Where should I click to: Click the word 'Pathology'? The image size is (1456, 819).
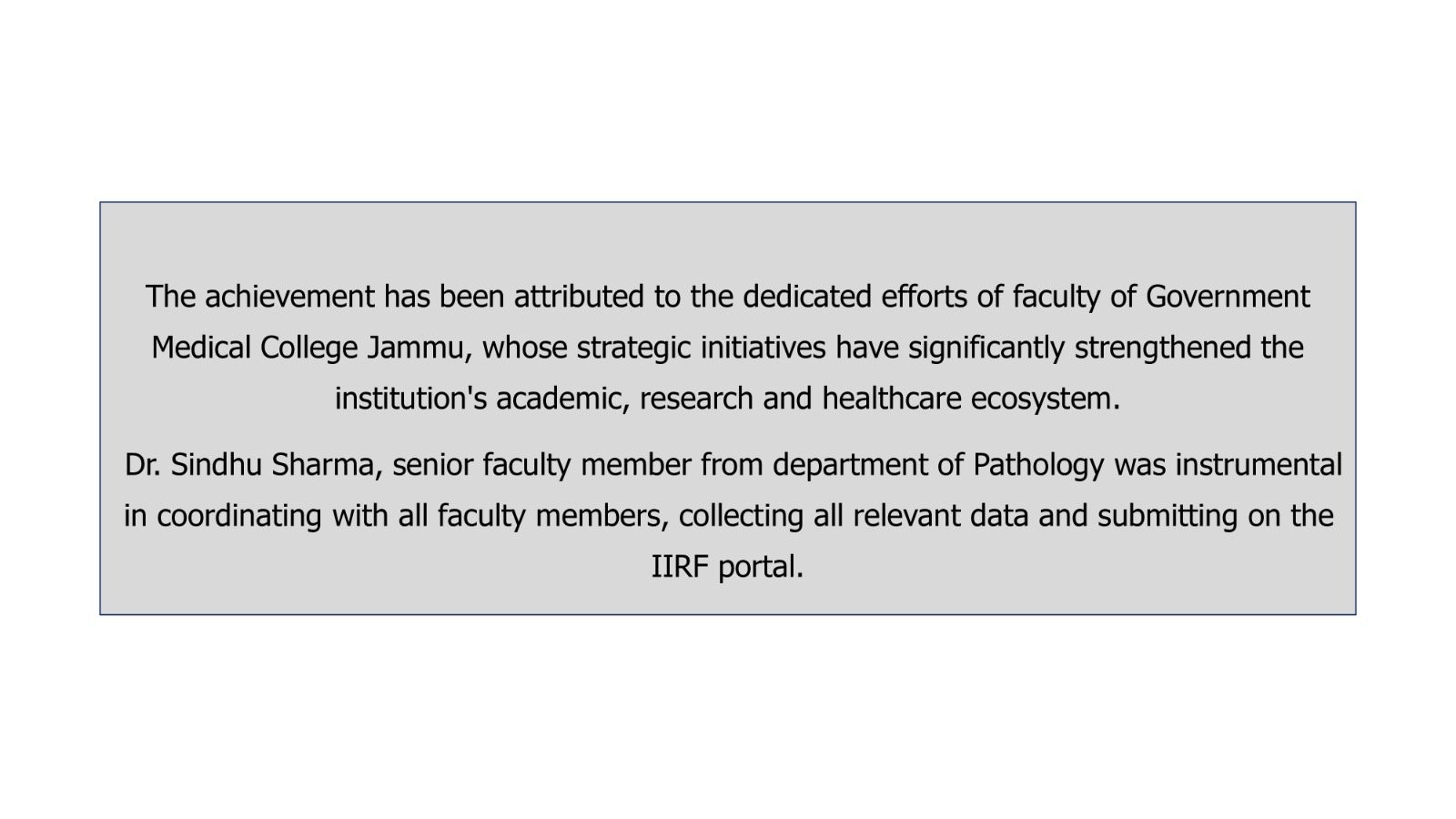coord(1038,465)
